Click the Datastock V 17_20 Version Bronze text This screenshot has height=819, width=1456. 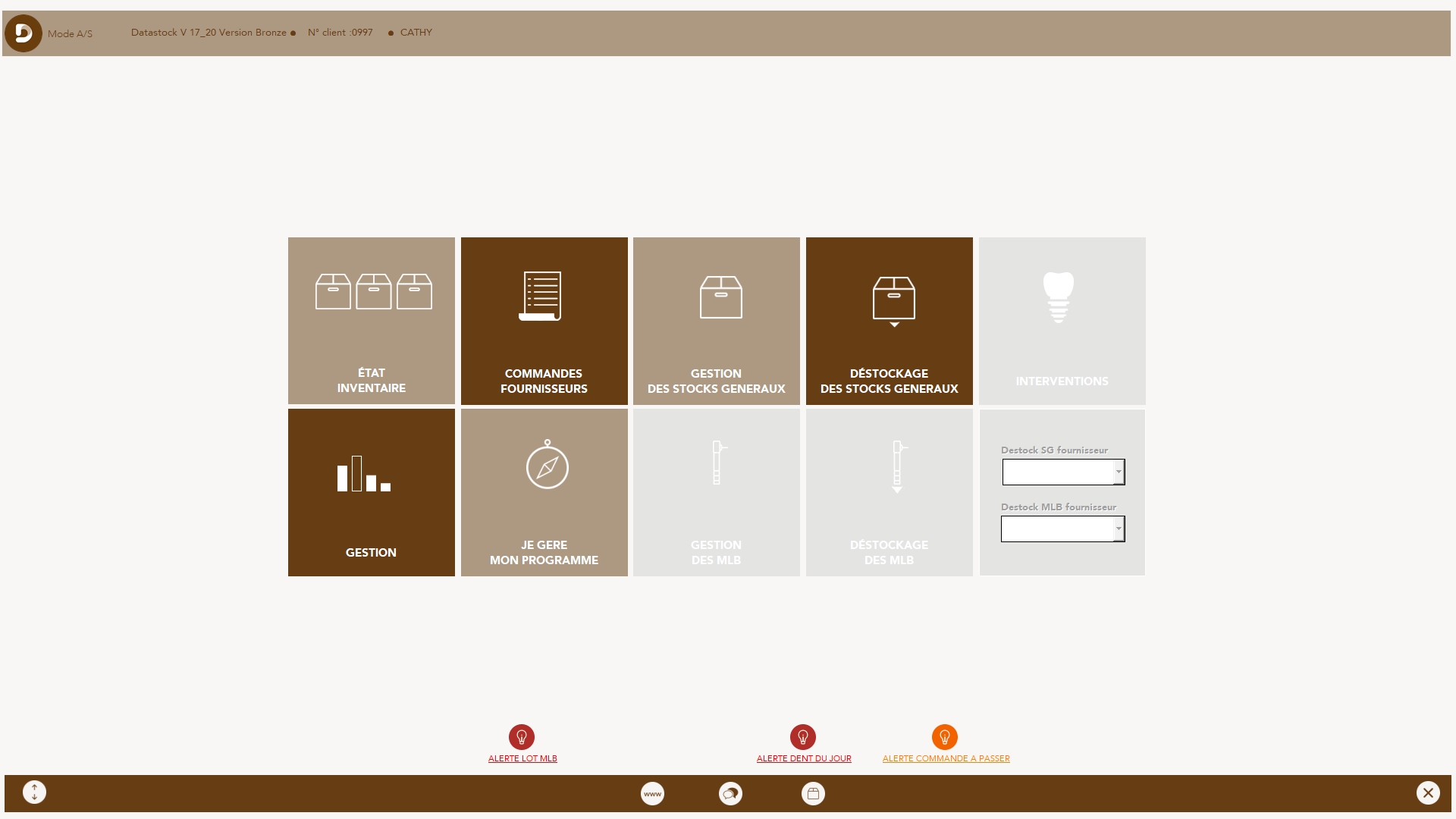point(209,33)
